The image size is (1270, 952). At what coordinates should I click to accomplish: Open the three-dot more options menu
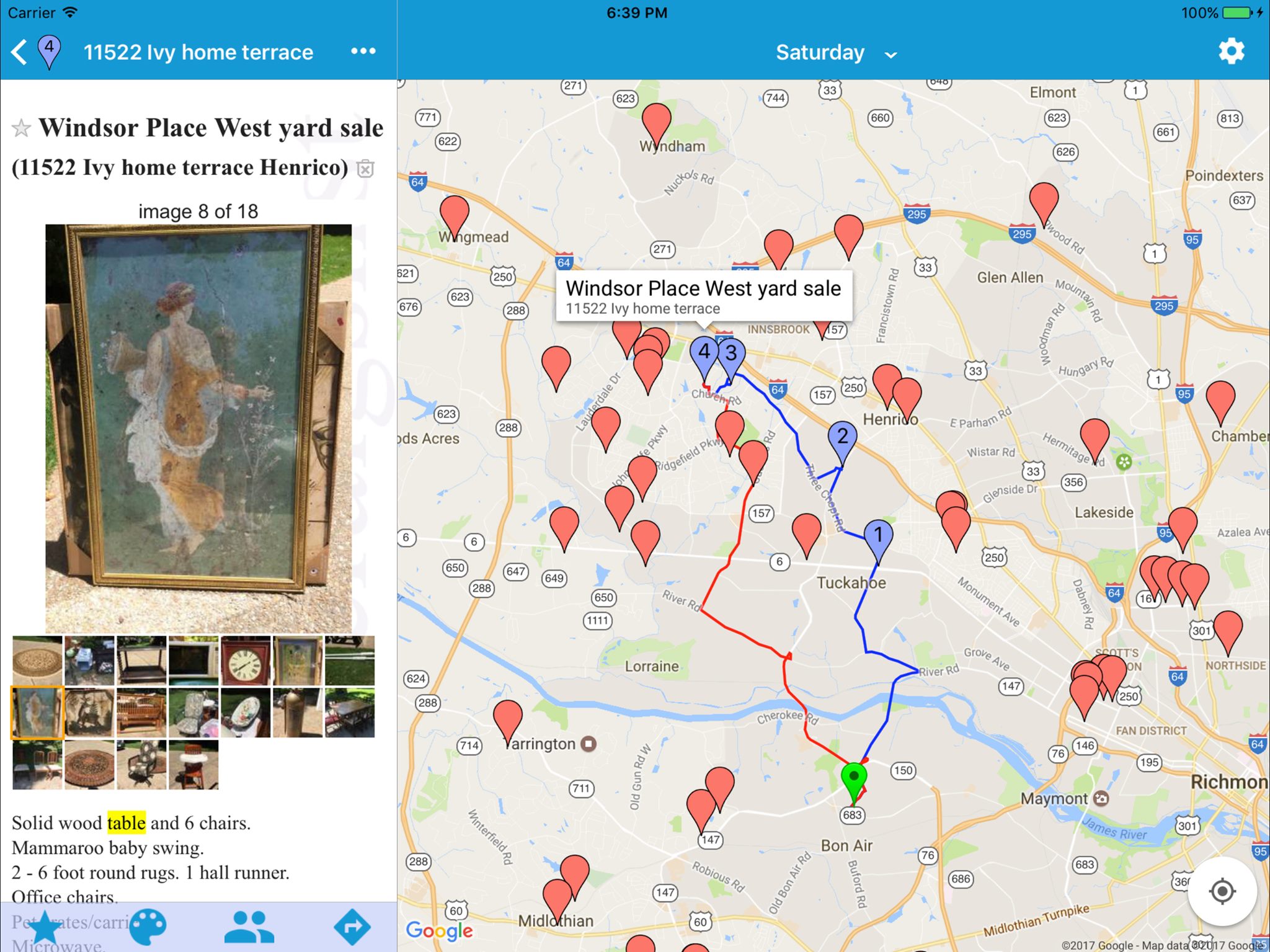point(363,51)
